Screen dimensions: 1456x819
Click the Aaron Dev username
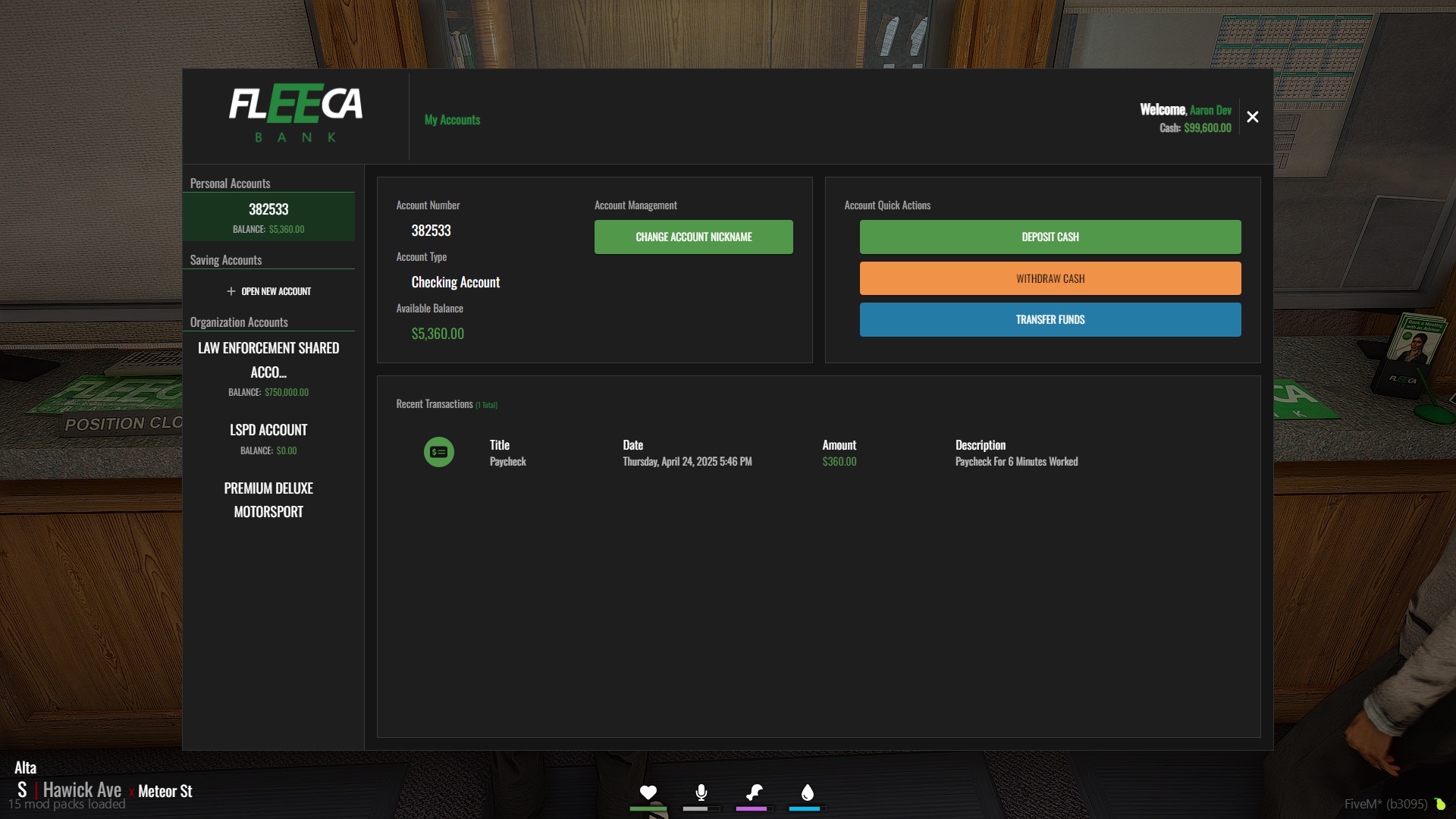pos(1210,110)
